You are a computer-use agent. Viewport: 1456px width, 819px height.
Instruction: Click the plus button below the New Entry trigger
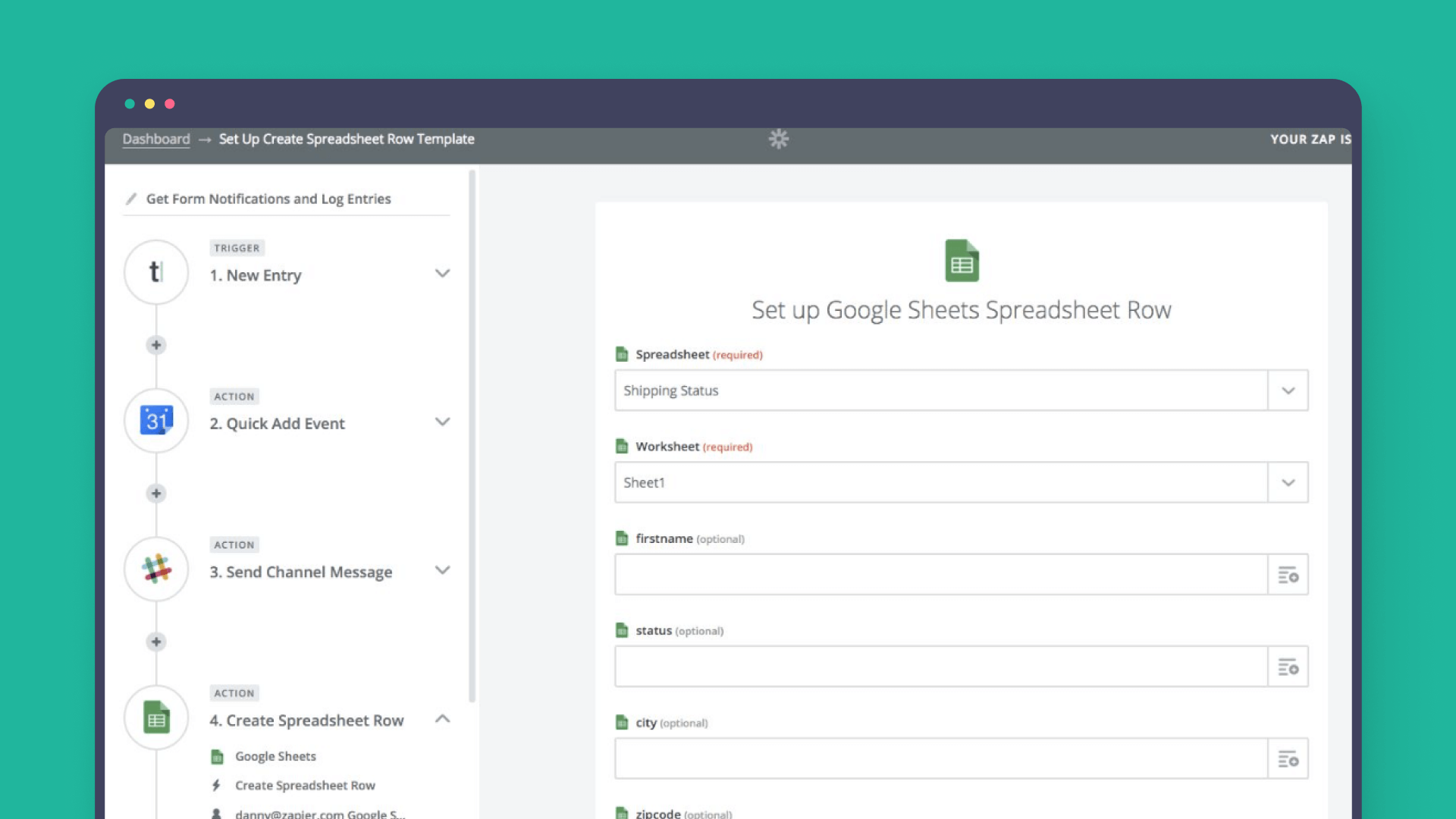[155, 345]
